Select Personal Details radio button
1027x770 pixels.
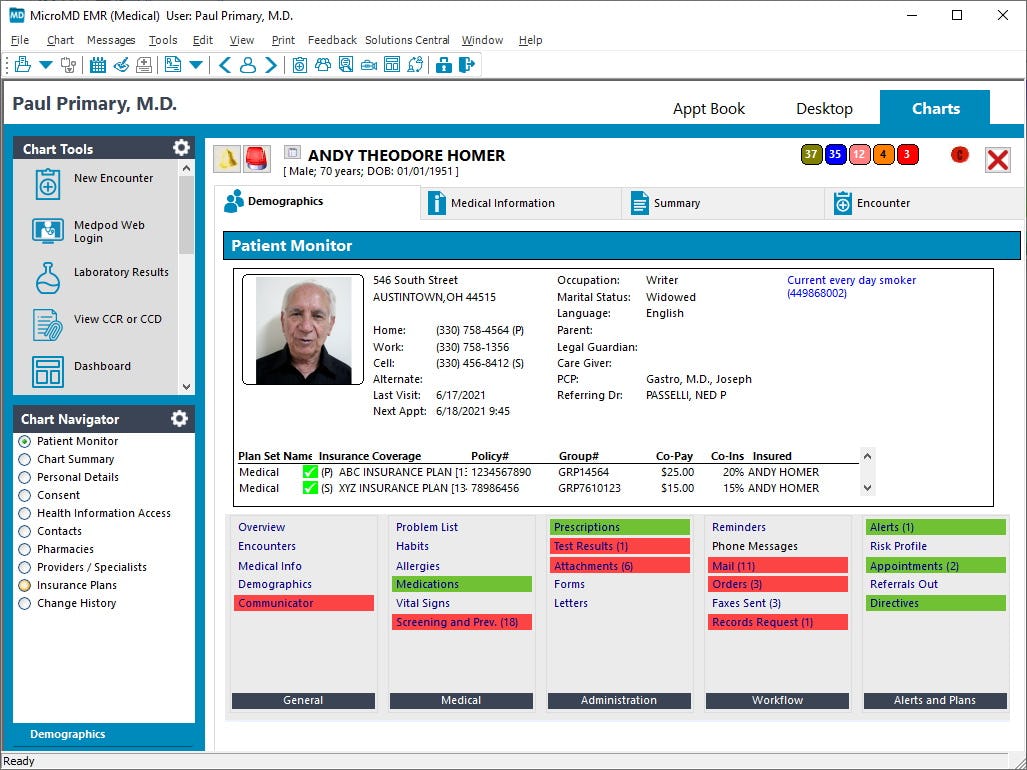click(25, 477)
